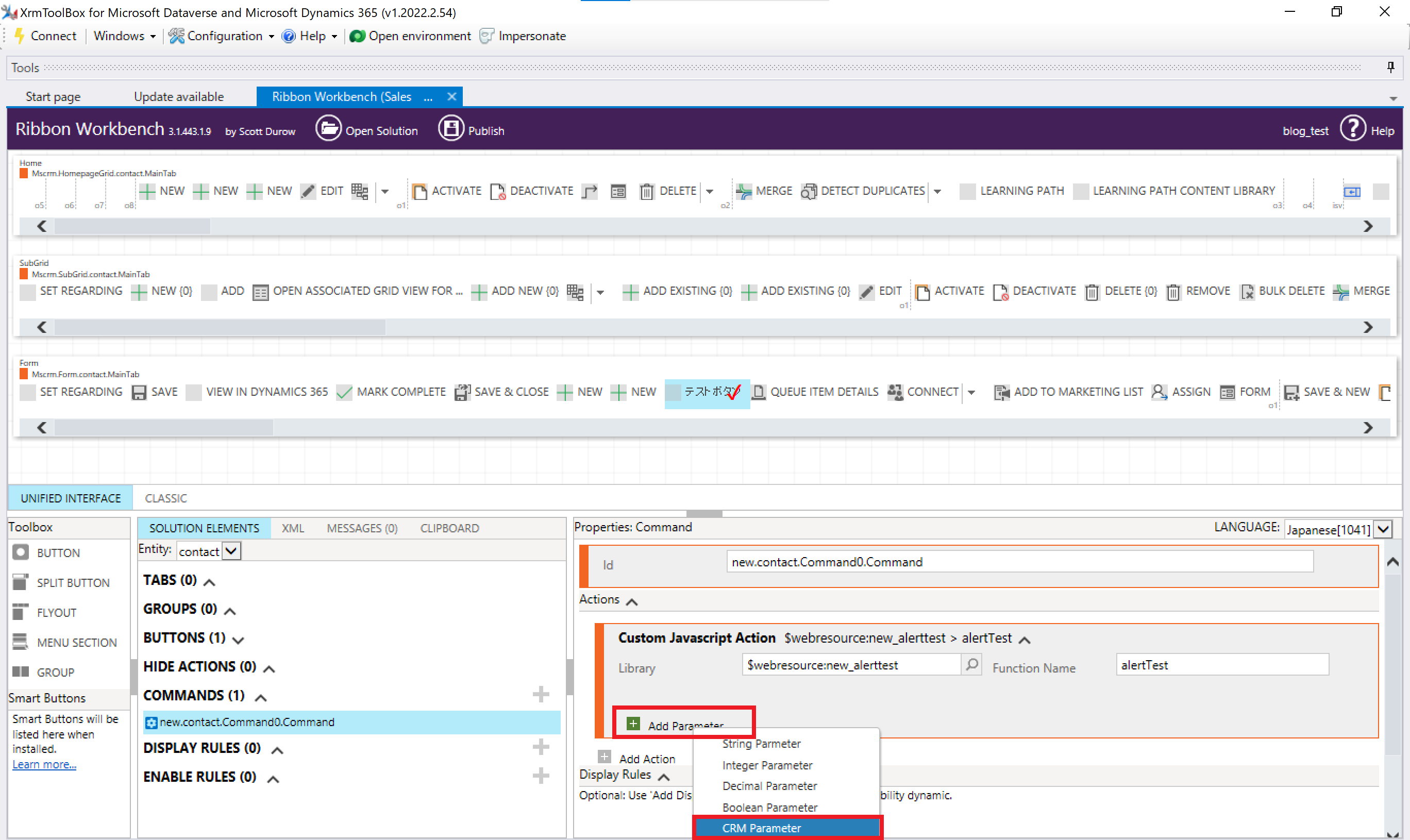Select the Home ribbon DELETE trash button
The height and width of the screenshot is (840, 1410).
(667, 191)
